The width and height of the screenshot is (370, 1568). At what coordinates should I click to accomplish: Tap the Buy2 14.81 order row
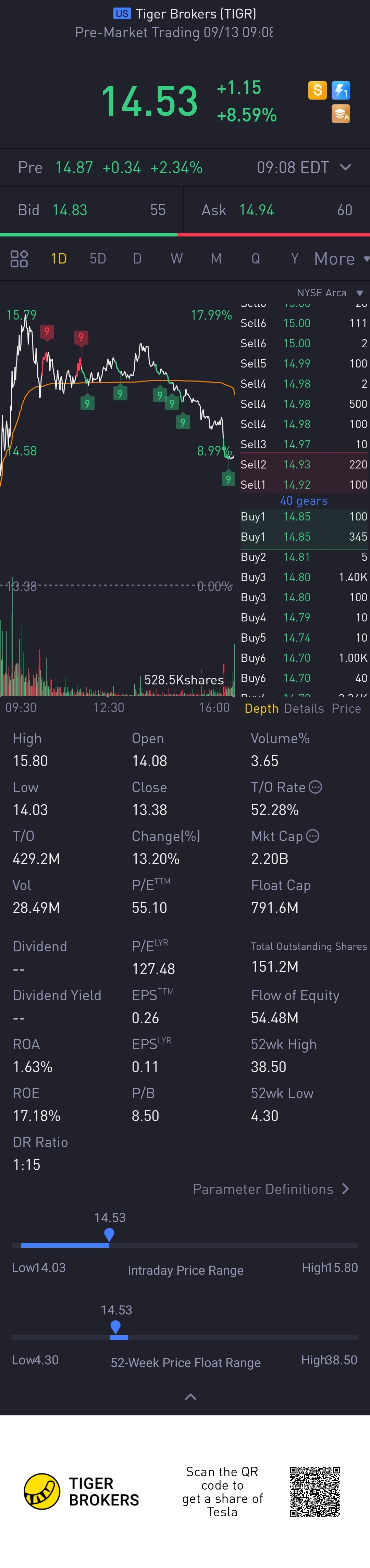click(304, 557)
